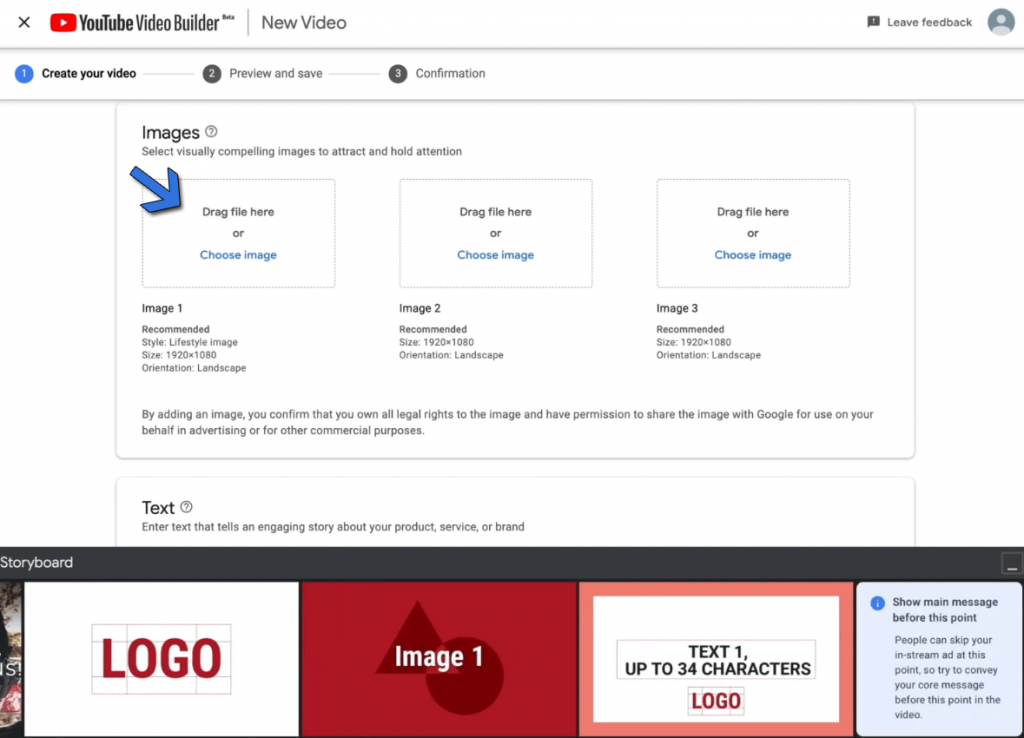Image resolution: width=1024 pixels, height=738 pixels.
Task: Click the Image 2 drop zone
Action: click(496, 233)
